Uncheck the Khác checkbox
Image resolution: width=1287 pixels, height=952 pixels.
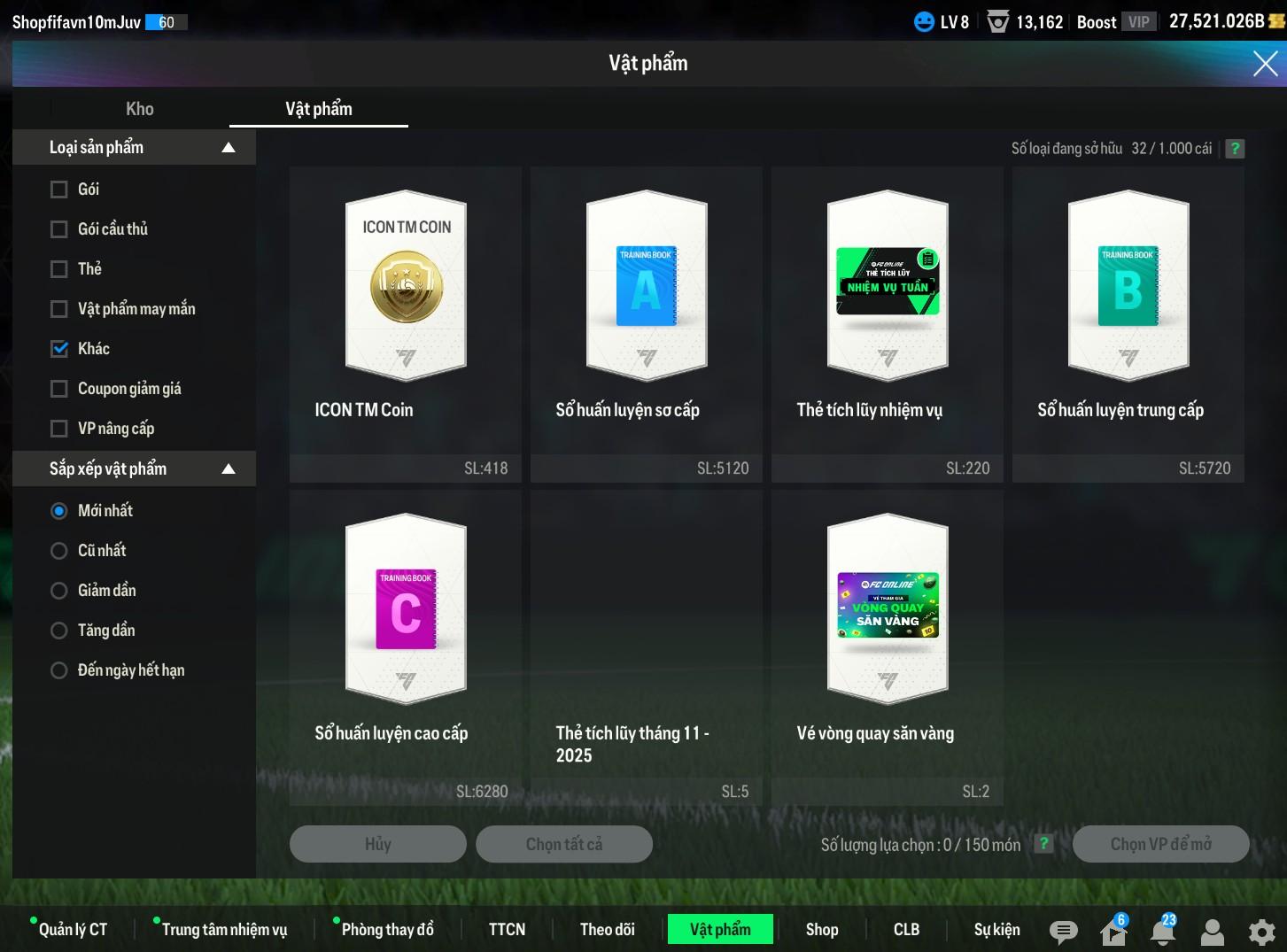pos(59,349)
